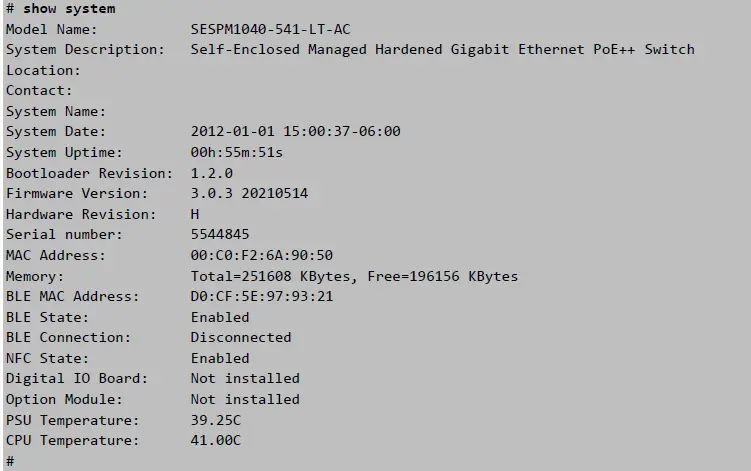Click the PSU temperature value 39.25C
The height and width of the screenshot is (471, 751).
tap(215, 420)
